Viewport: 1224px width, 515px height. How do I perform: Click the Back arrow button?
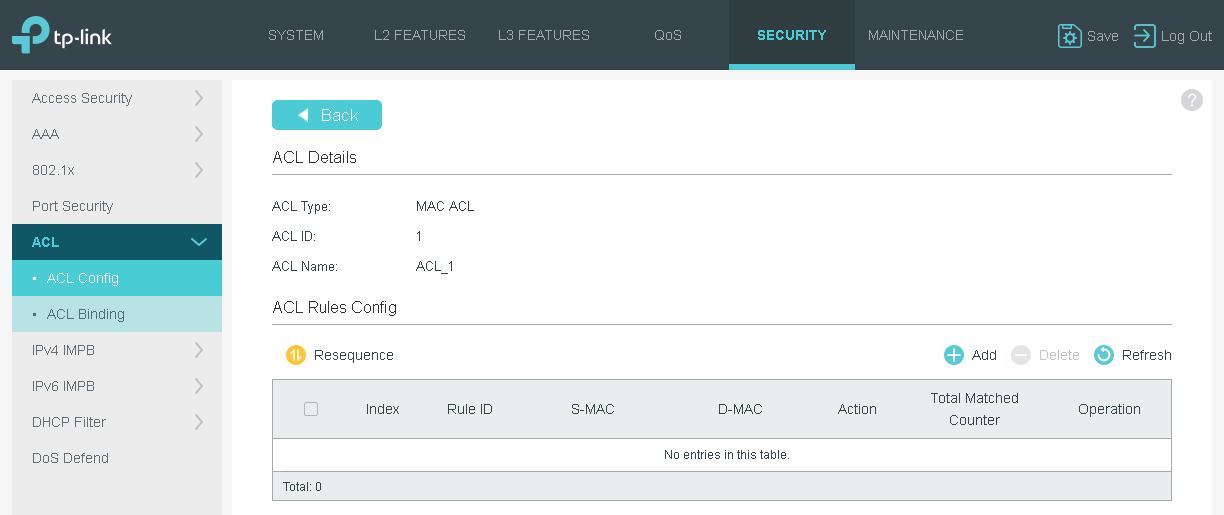coord(327,115)
